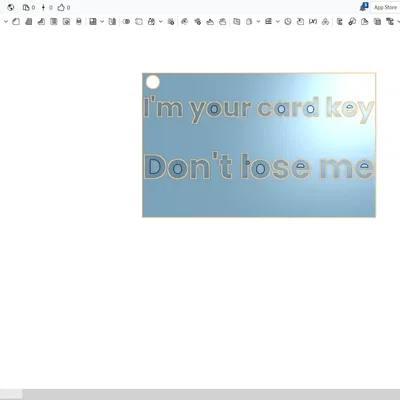Select the Mirror tool
This screenshot has height=400, width=400.
(112, 22)
